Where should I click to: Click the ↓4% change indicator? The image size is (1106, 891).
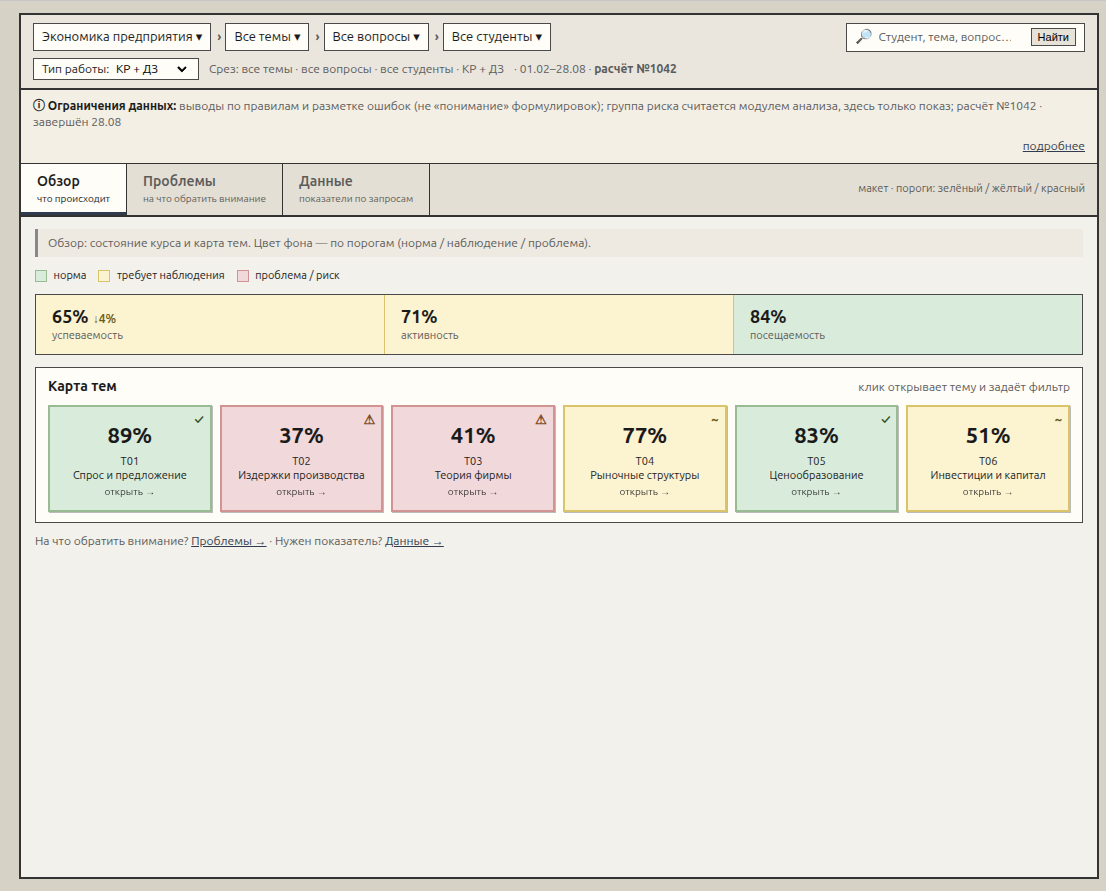(104, 319)
